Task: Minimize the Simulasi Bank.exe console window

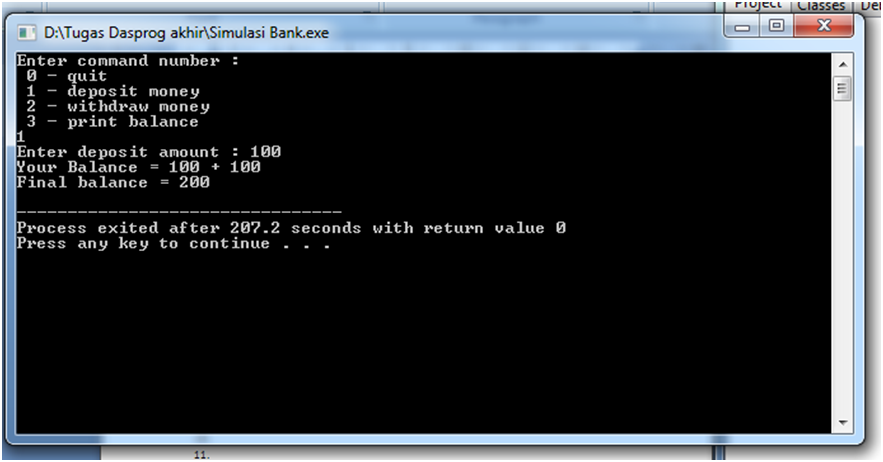Action: coord(742,26)
